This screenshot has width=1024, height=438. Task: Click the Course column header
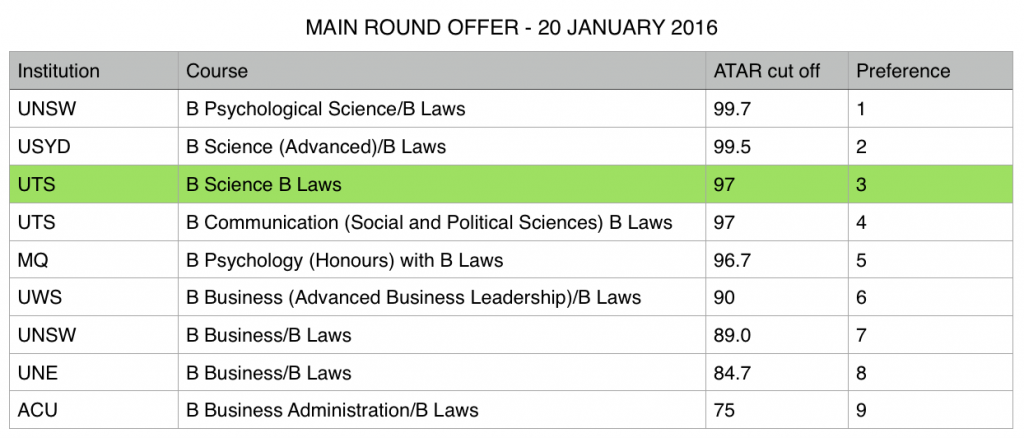pyautogui.click(x=217, y=71)
